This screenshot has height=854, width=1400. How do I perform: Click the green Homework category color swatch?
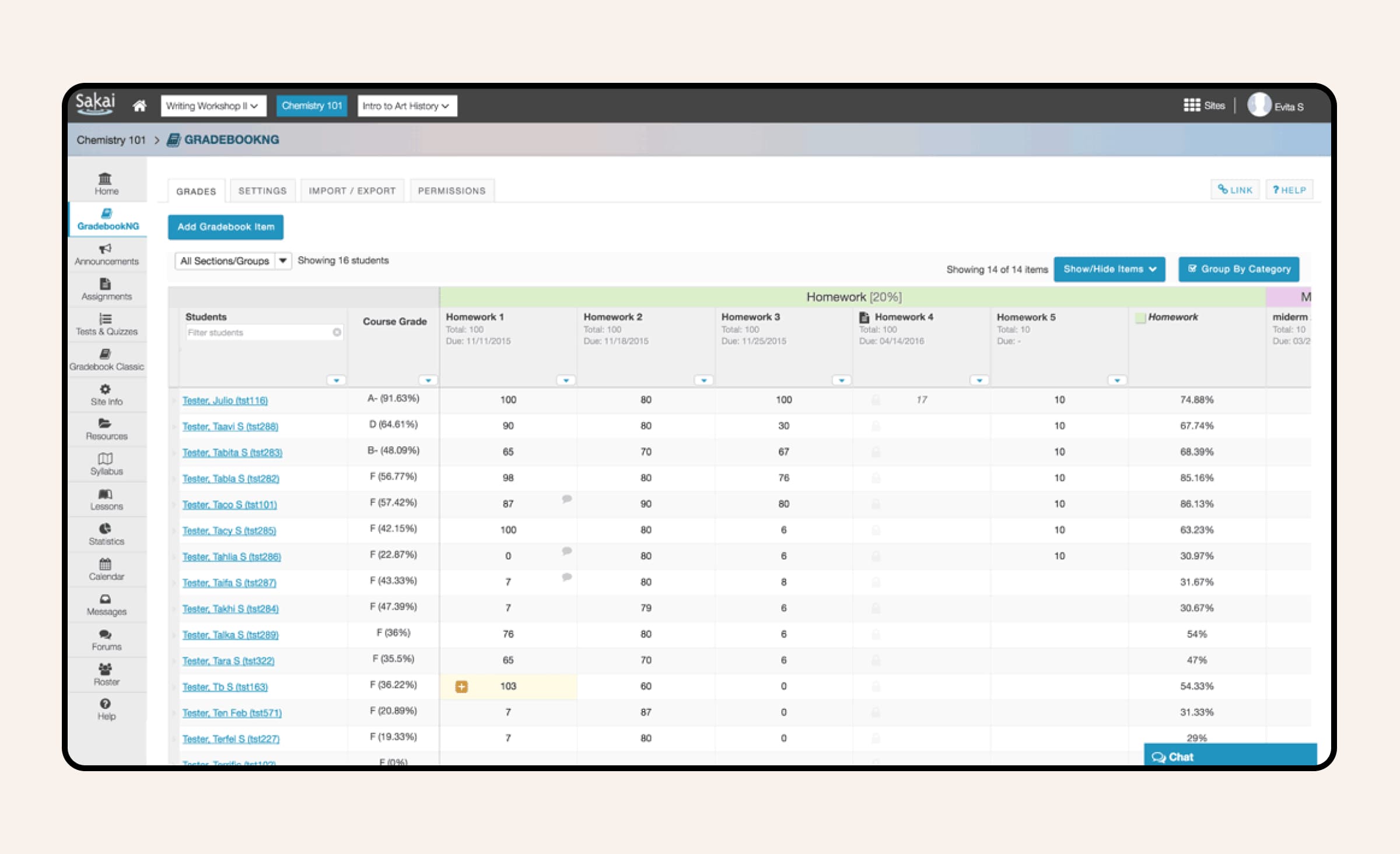click(x=1140, y=318)
